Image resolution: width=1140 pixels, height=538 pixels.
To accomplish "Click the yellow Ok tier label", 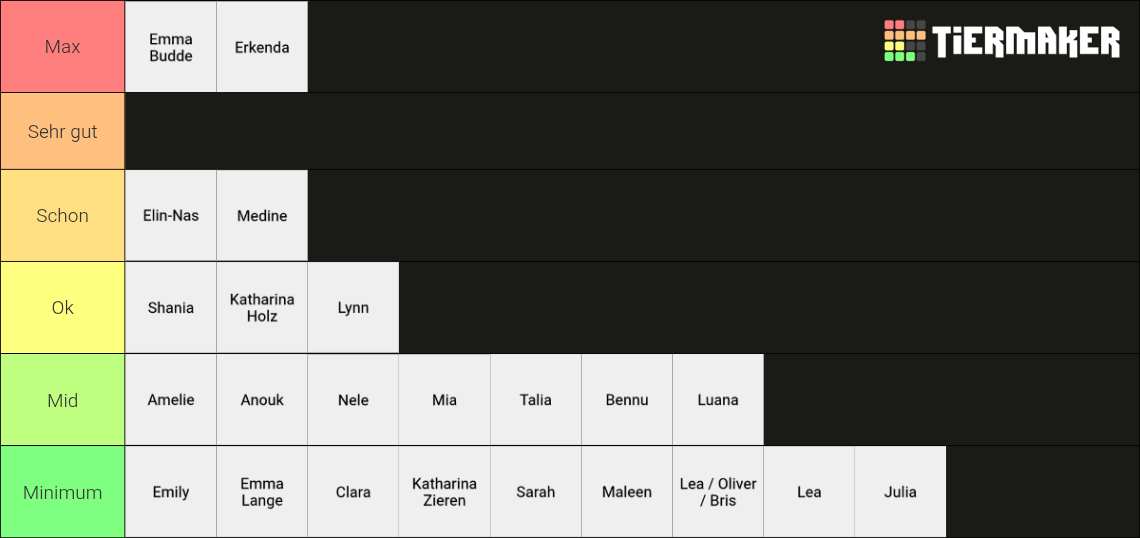I will pos(63,308).
